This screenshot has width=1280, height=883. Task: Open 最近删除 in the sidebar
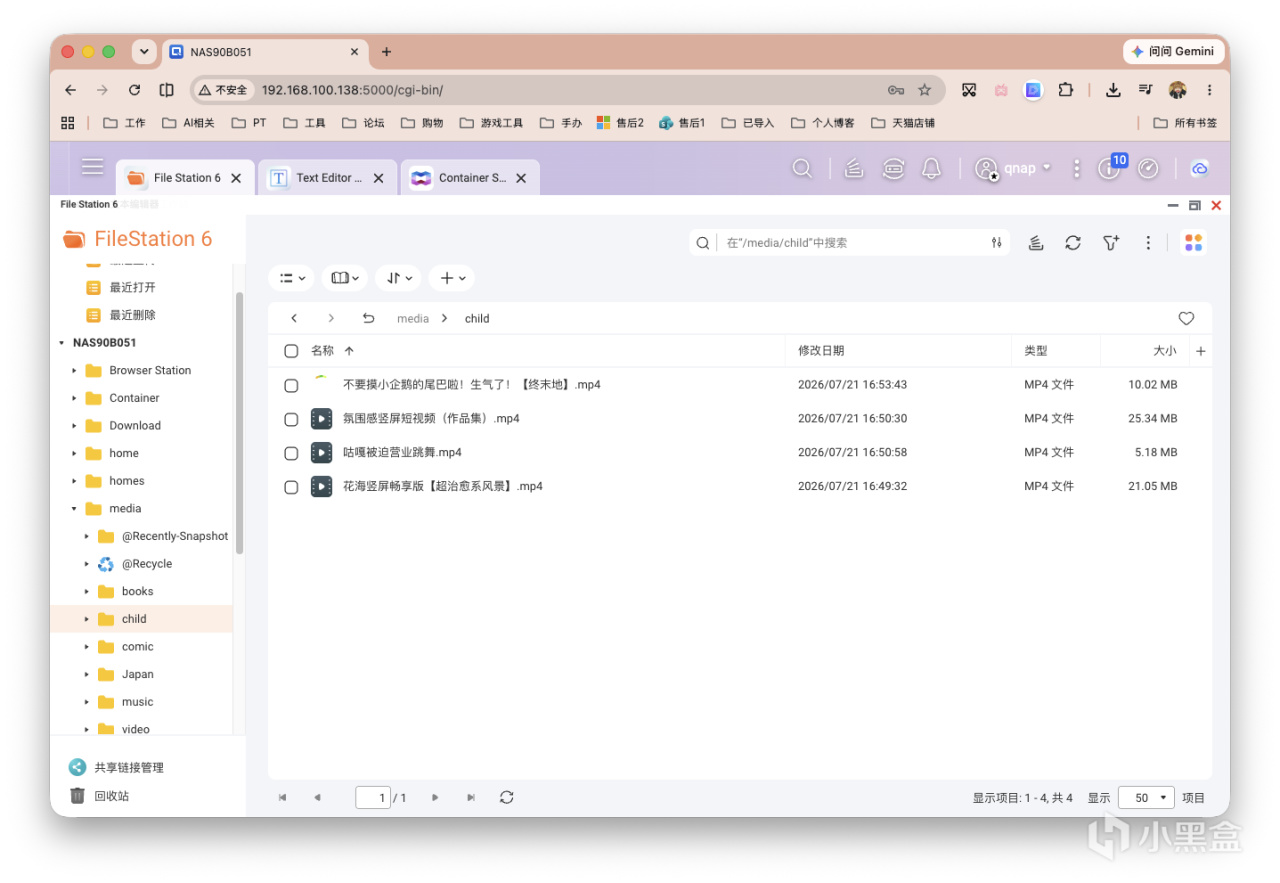(132, 315)
